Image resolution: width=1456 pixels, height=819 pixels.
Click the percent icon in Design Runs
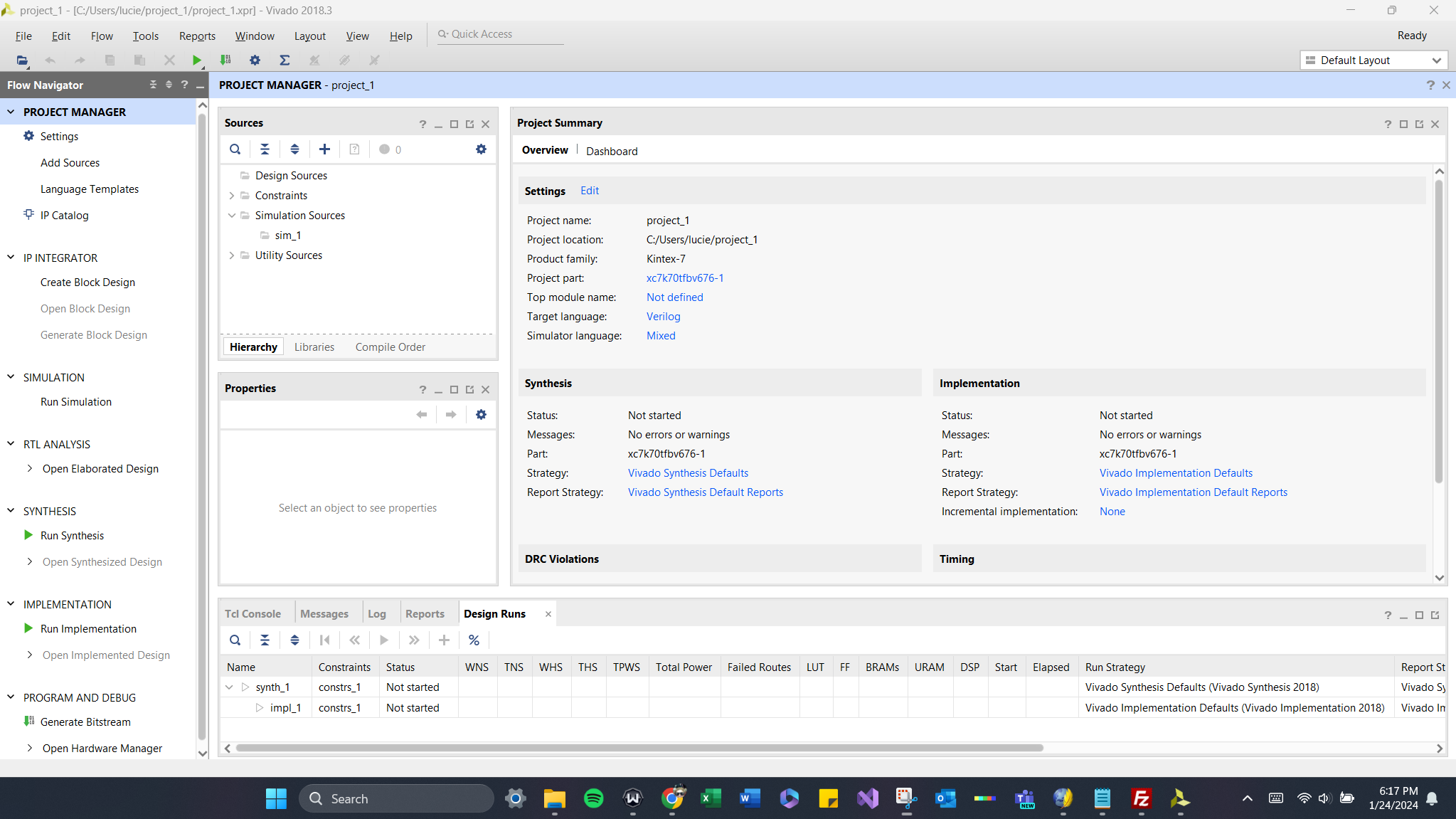click(474, 640)
